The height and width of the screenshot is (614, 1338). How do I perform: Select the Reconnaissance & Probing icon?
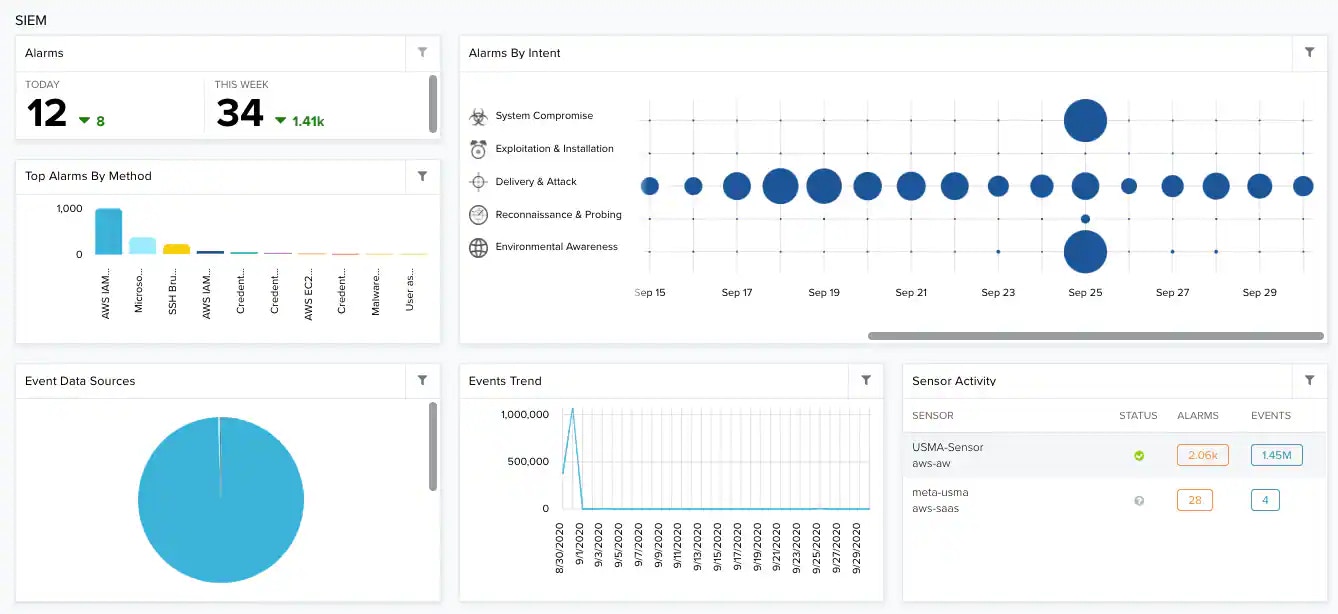click(478, 215)
